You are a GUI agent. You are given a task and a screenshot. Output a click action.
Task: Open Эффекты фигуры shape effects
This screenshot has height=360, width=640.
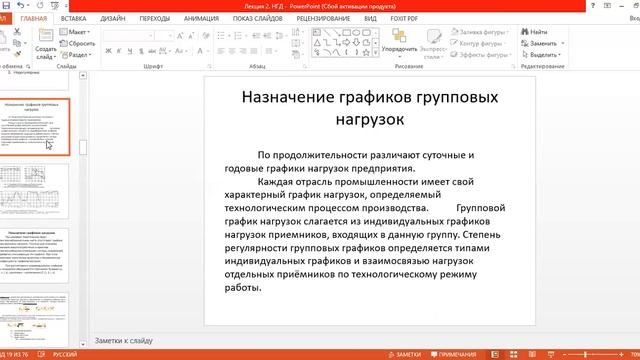click(x=481, y=54)
